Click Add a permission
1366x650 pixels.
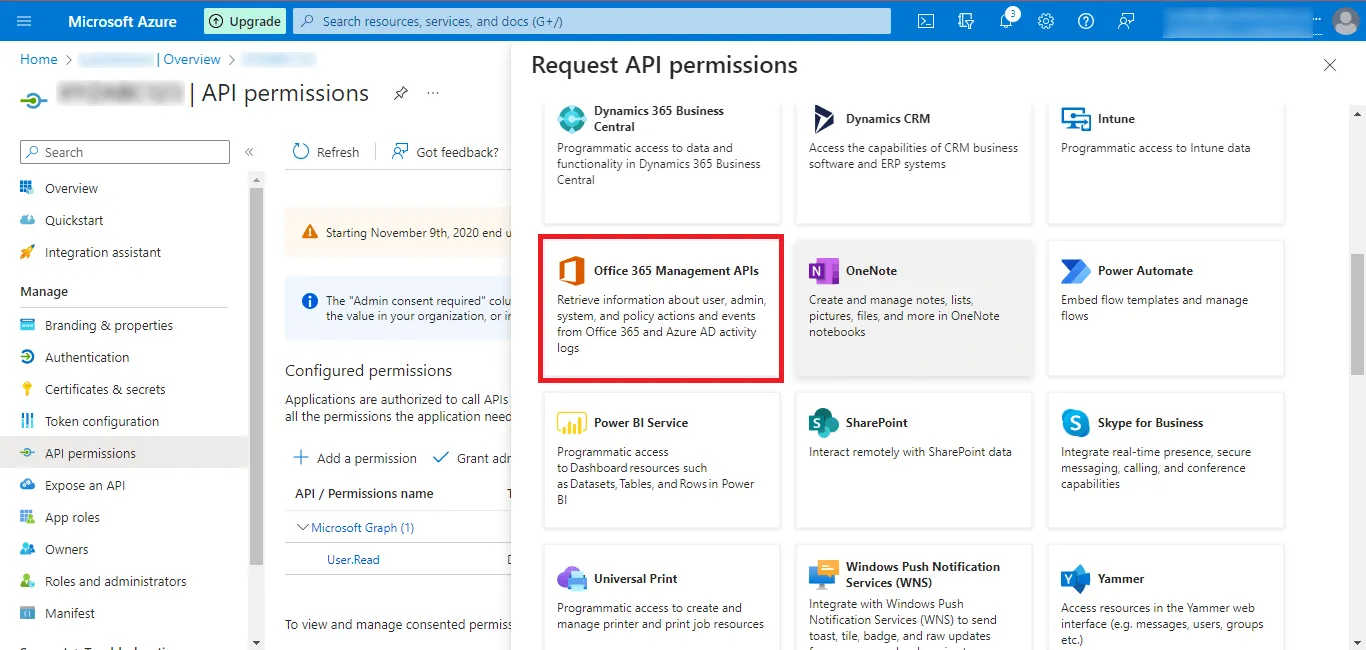(x=355, y=458)
